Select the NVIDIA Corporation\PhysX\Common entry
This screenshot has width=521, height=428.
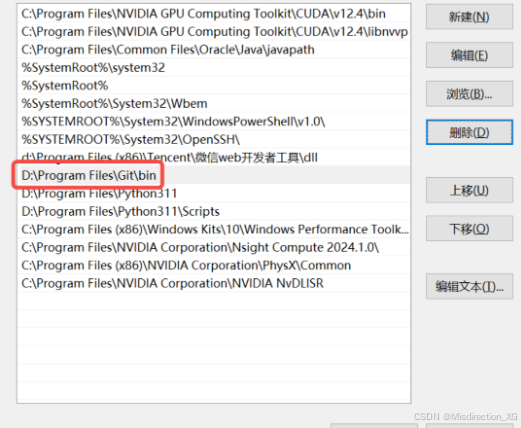click(214, 265)
